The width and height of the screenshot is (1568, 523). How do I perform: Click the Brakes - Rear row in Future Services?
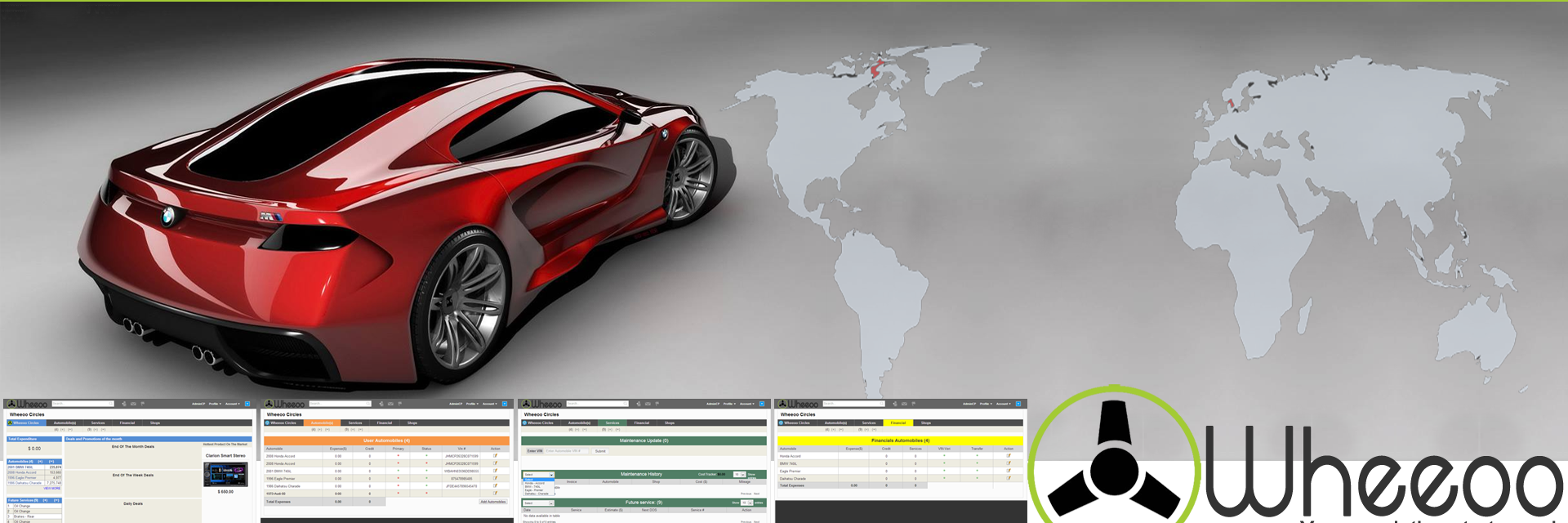click(34, 516)
